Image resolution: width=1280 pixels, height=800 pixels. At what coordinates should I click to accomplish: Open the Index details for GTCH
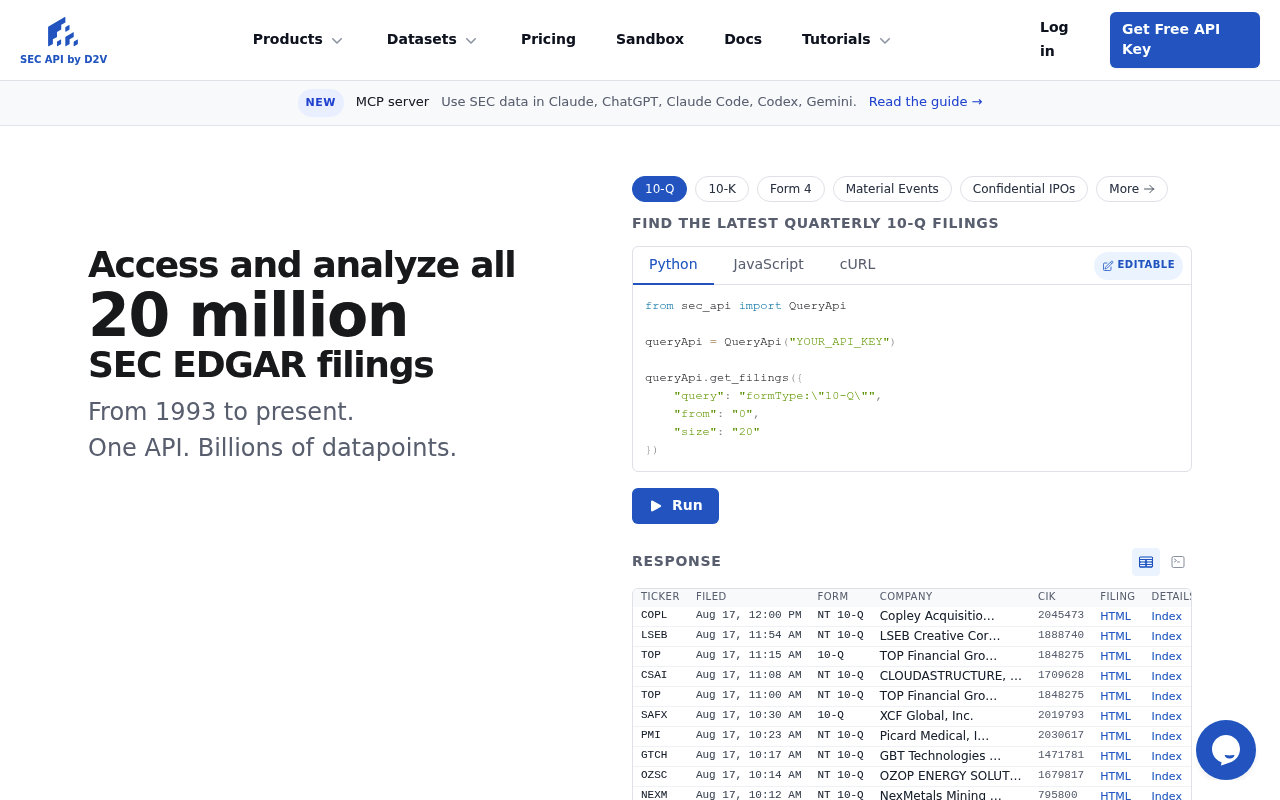[1166, 756]
